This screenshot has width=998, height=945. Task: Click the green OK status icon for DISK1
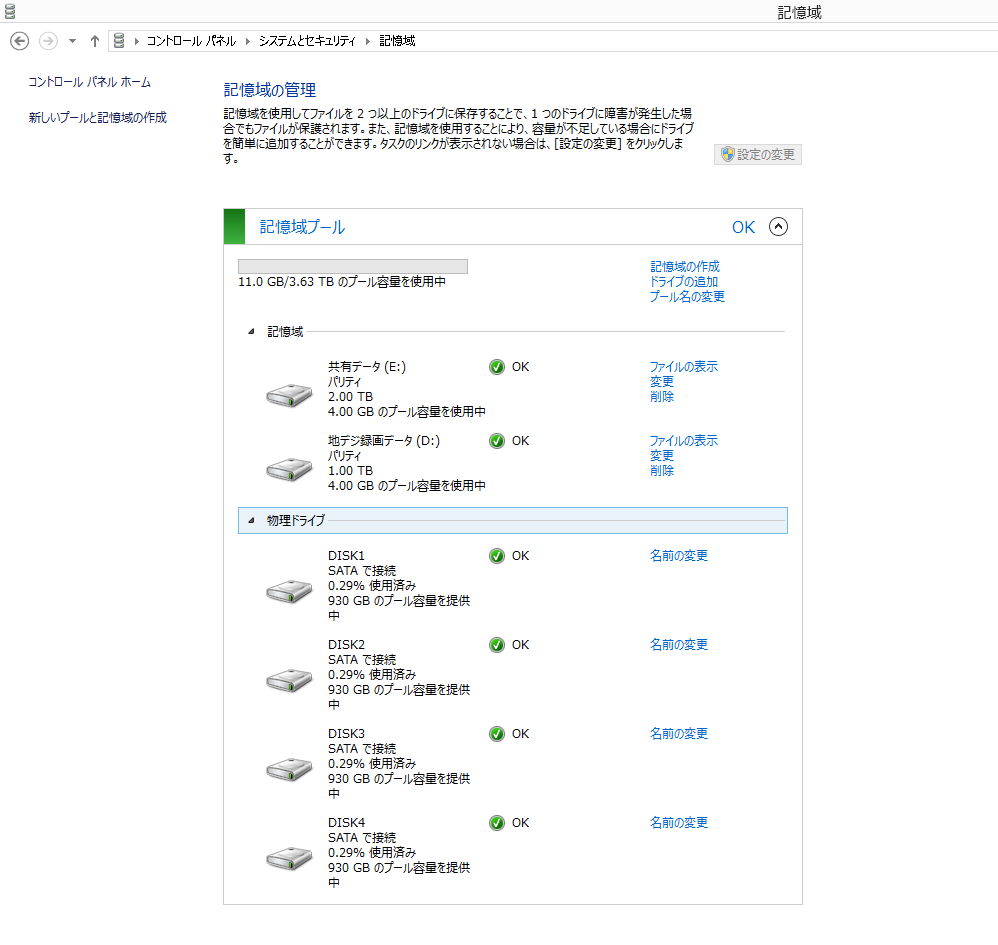pos(497,555)
